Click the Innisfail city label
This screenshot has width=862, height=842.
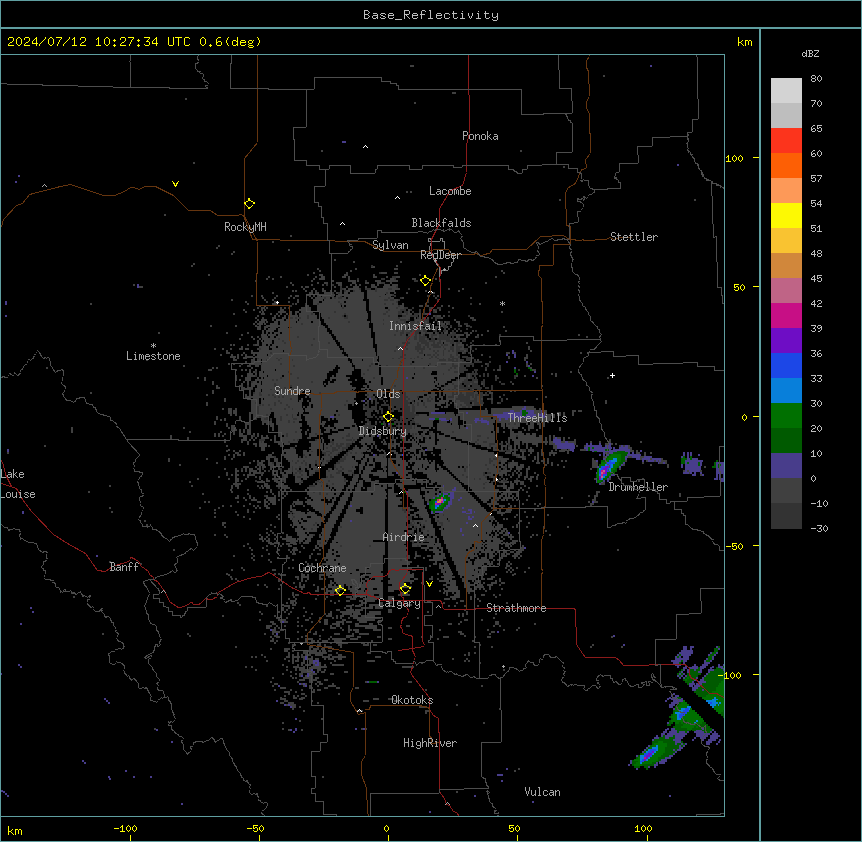pyautogui.click(x=416, y=326)
